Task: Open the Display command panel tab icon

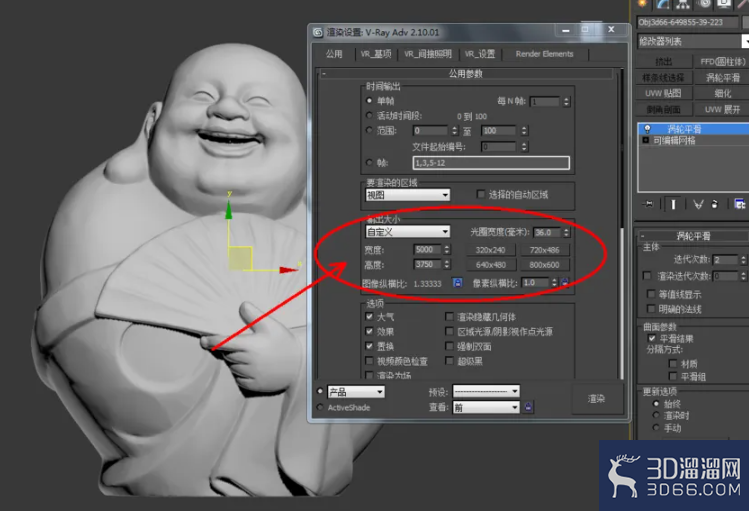Action: 724,4
